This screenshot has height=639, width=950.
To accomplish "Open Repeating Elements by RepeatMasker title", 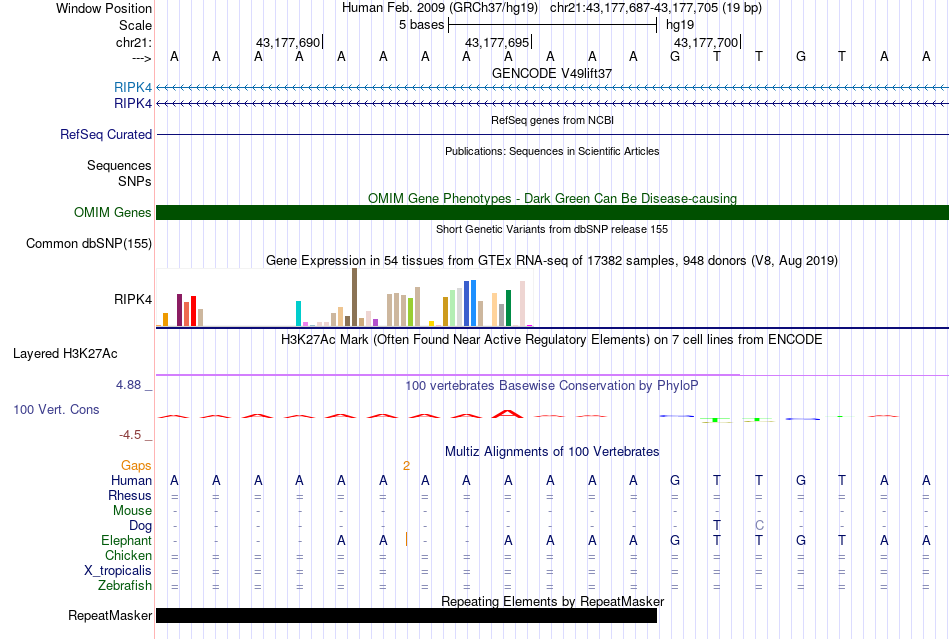I will (552, 601).
